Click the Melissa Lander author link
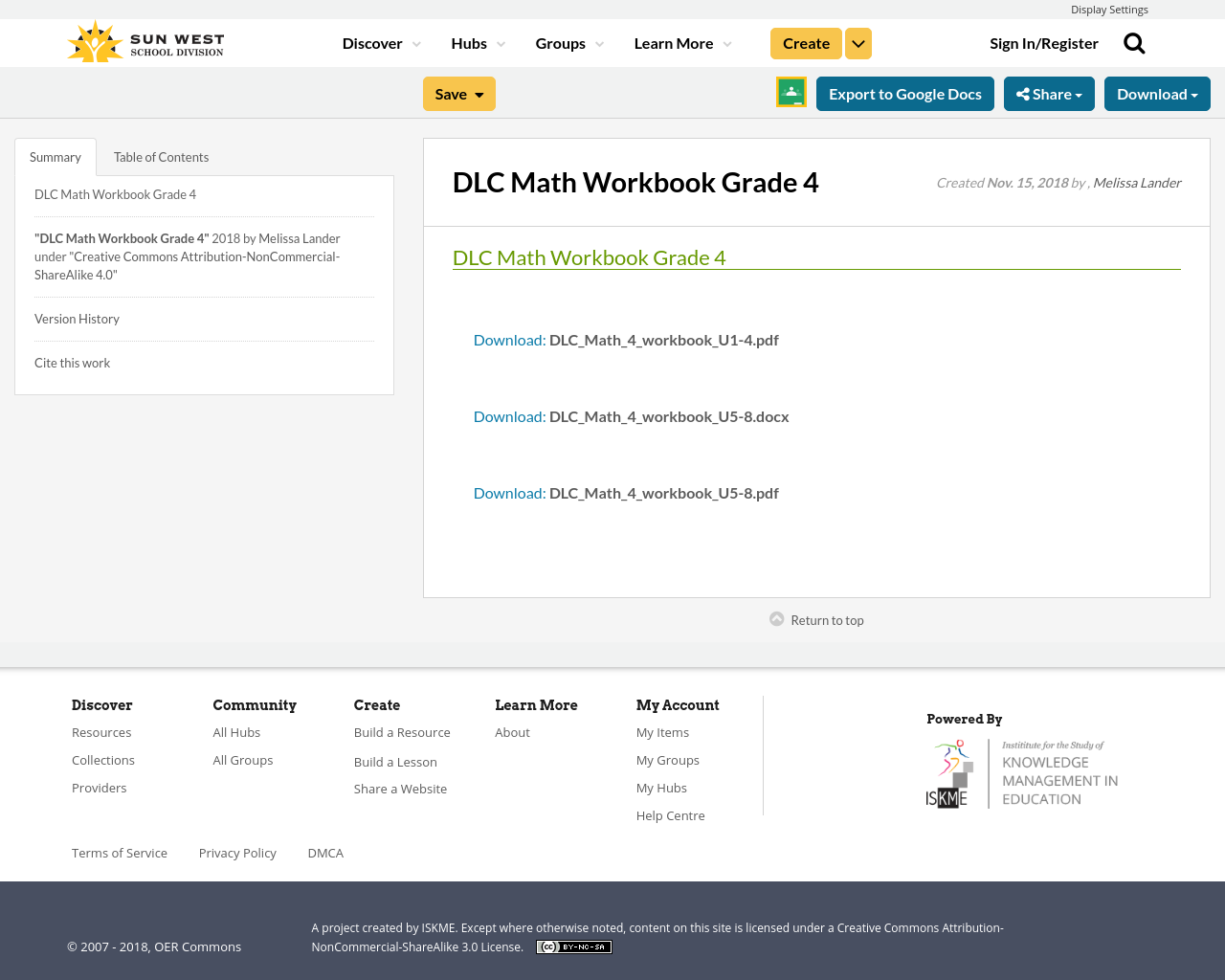The width and height of the screenshot is (1225, 980). pos(1137,182)
